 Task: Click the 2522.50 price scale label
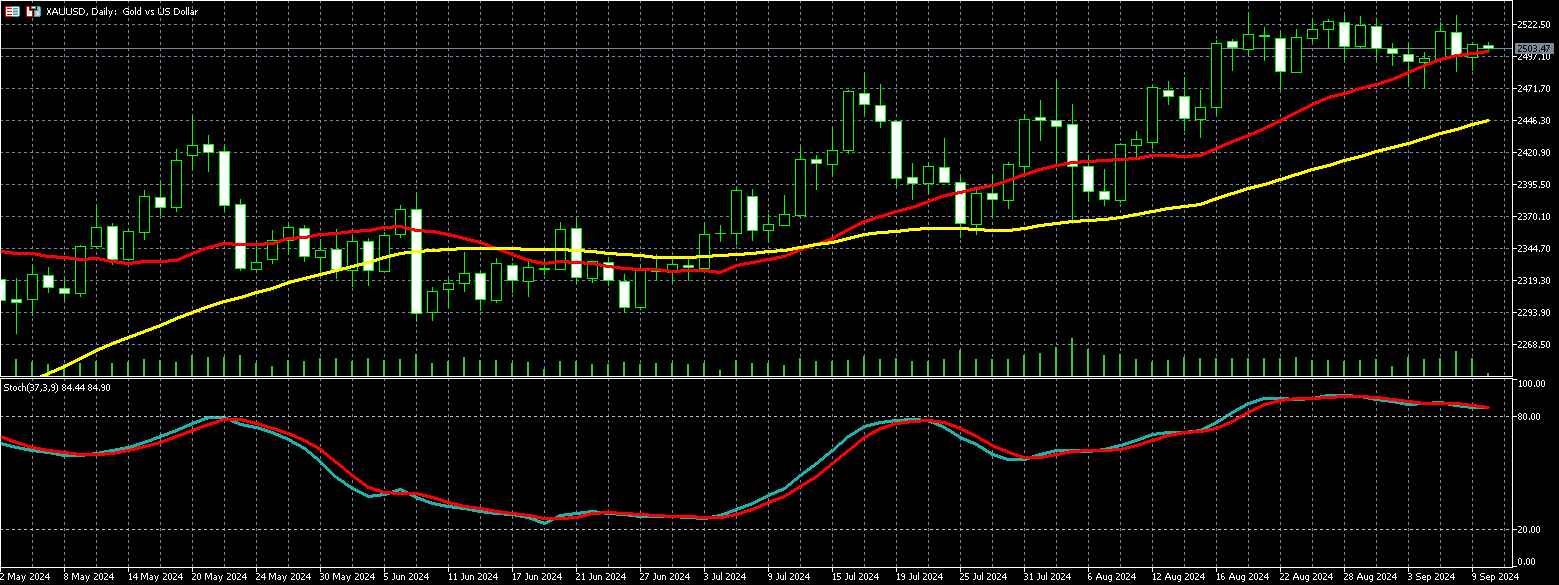[x=1534, y=24]
